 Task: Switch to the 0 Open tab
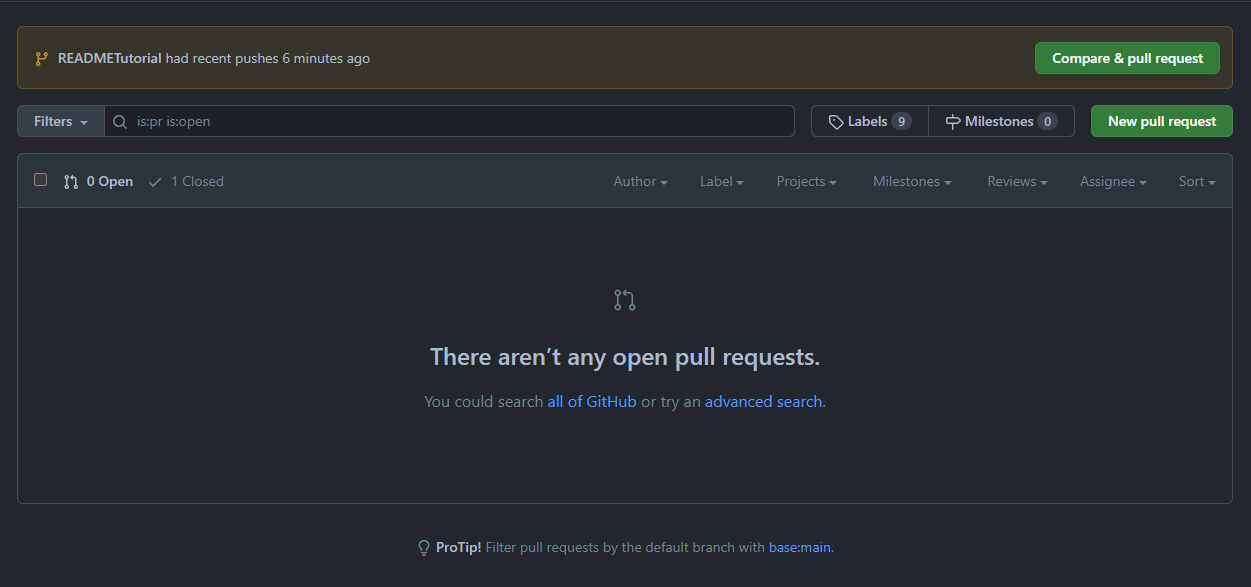coord(108,181)
